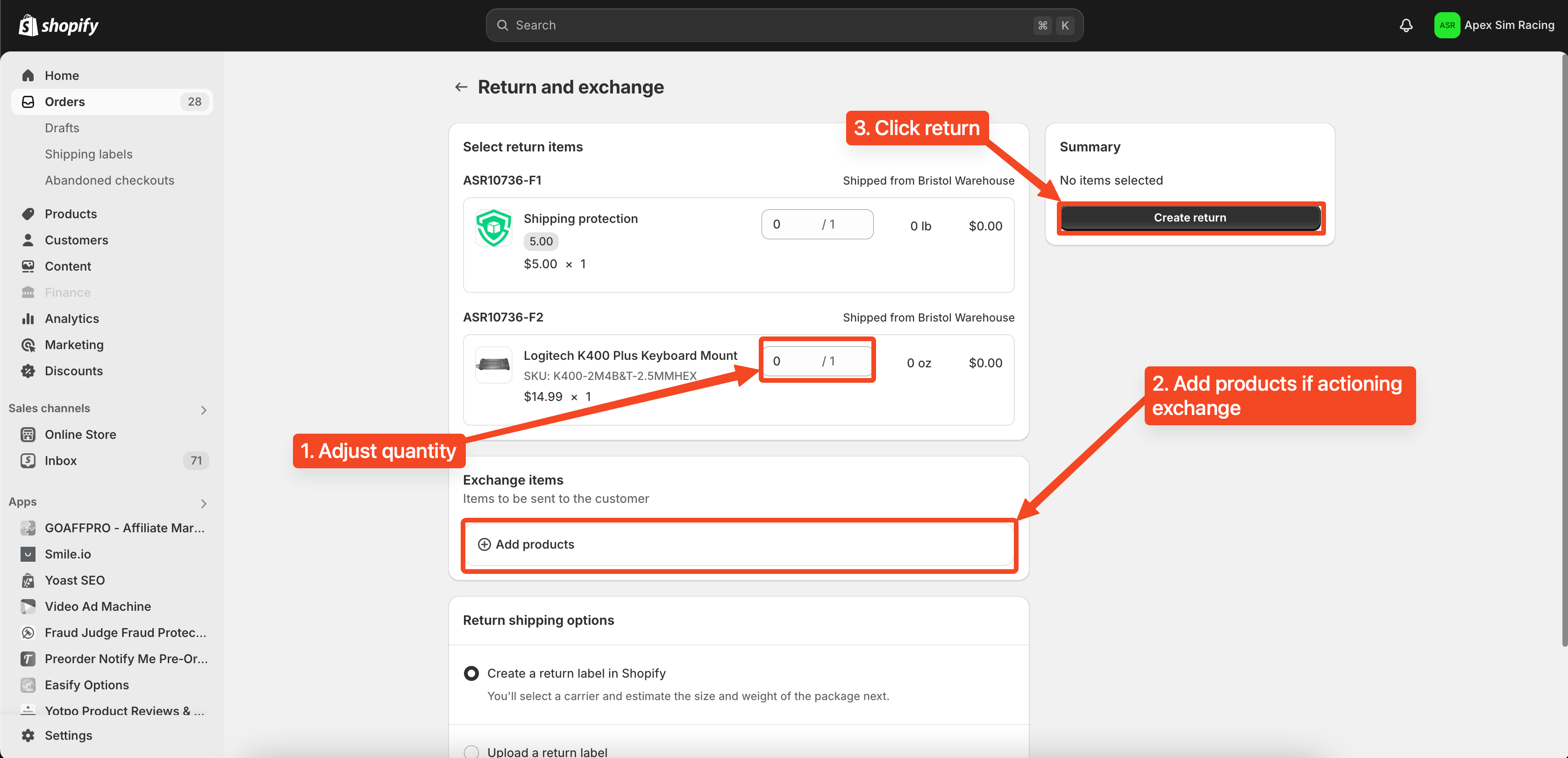This screenshot has width=1568, height=758.
Task: Click the Create return button
Action: tap(1190, 217)
